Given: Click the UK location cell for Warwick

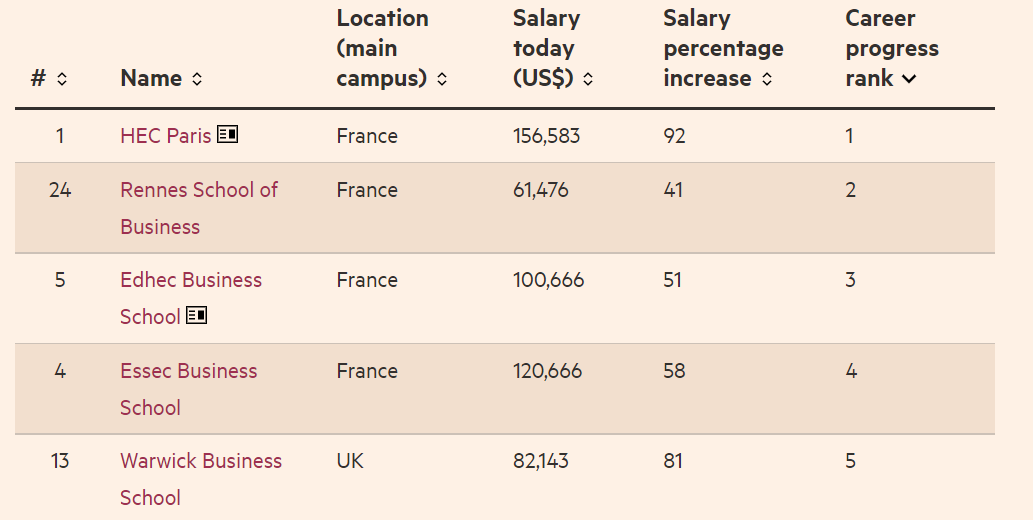Looking at the screenshot, I should click(350, 461).
